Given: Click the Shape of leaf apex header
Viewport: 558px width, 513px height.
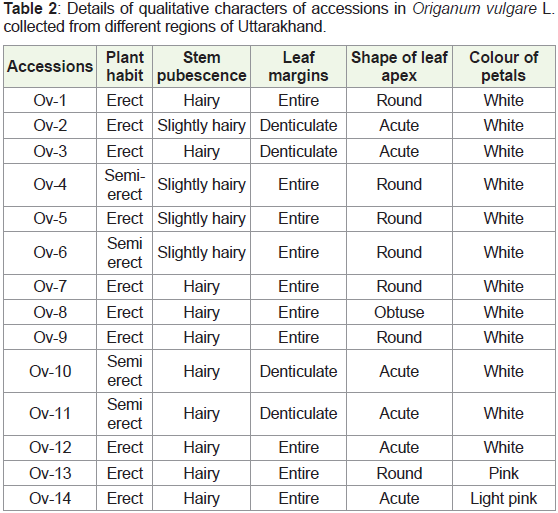Looking at the screenshot, I should 399,67.
